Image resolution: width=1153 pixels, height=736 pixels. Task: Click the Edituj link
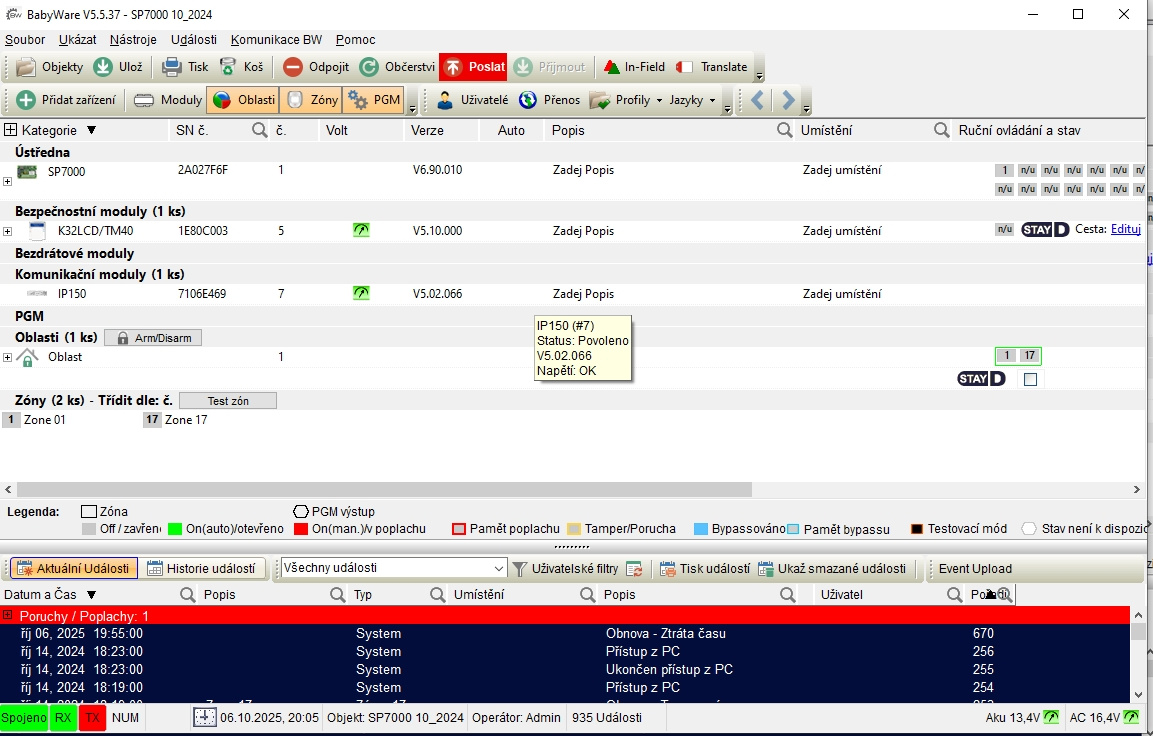[1125, 229]
